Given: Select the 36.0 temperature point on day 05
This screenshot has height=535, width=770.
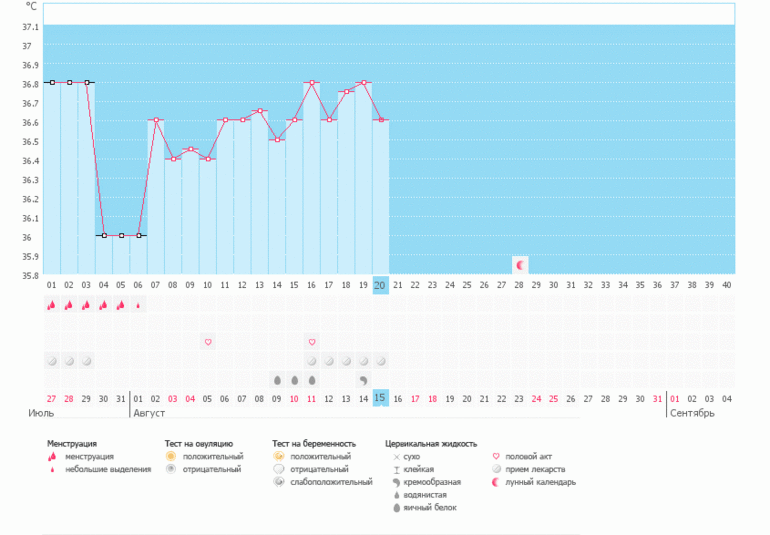Looking at the screenshot, I should tap(121, 235).
